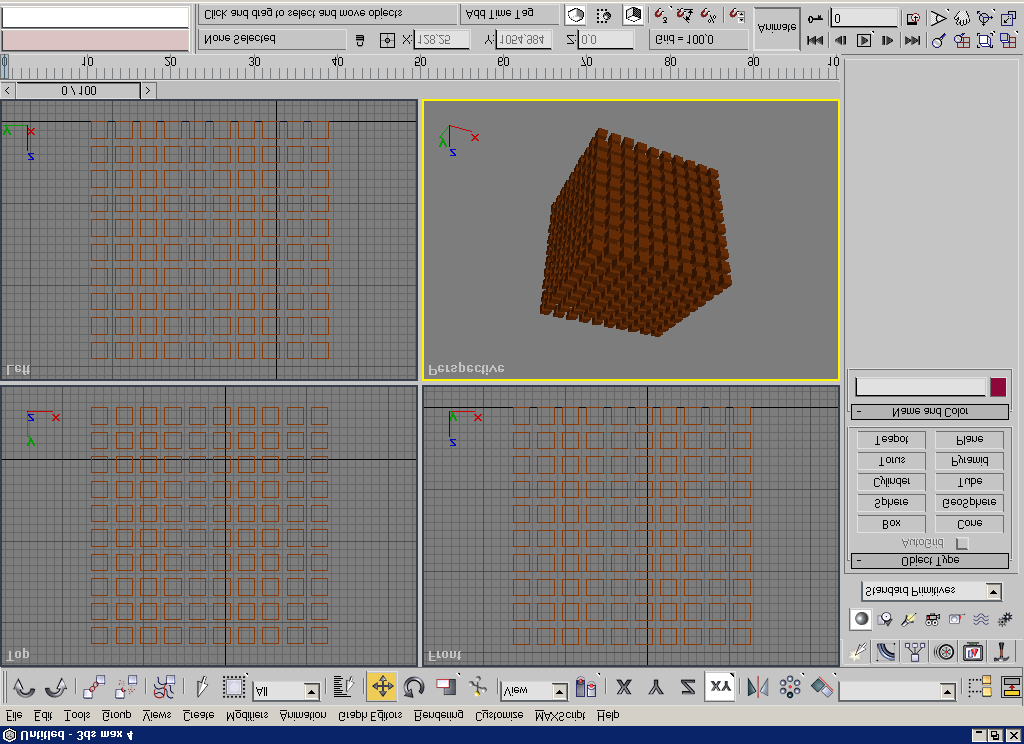
Task: Toggle the 3D Snap magnet button
Action: click(662, 14)
